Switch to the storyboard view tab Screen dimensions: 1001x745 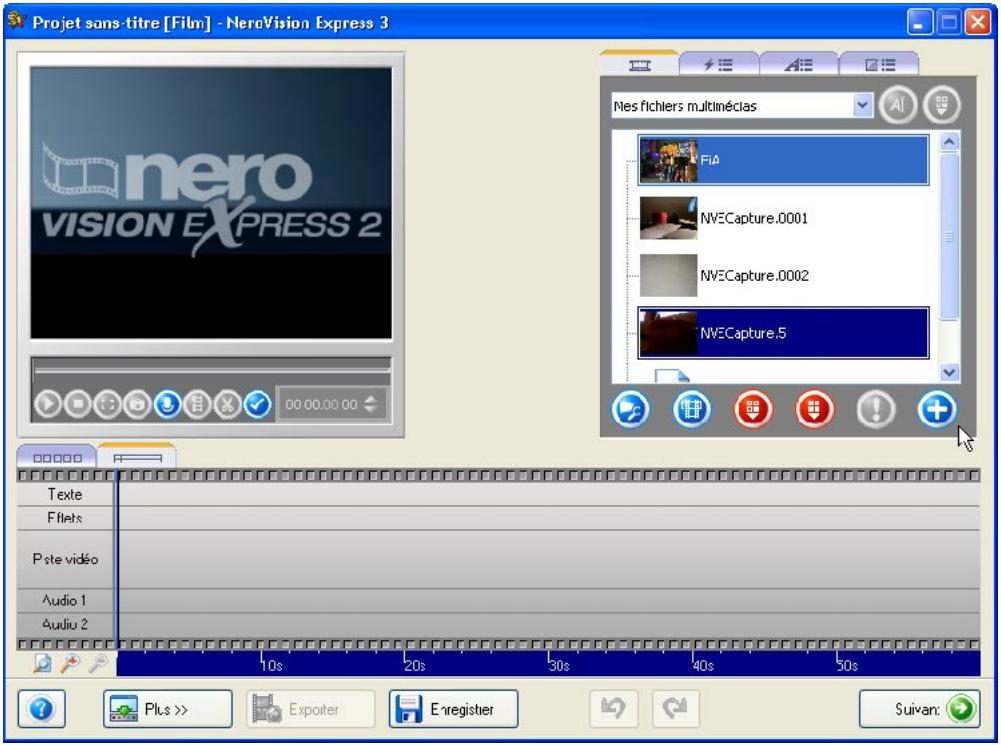(57, 457)
